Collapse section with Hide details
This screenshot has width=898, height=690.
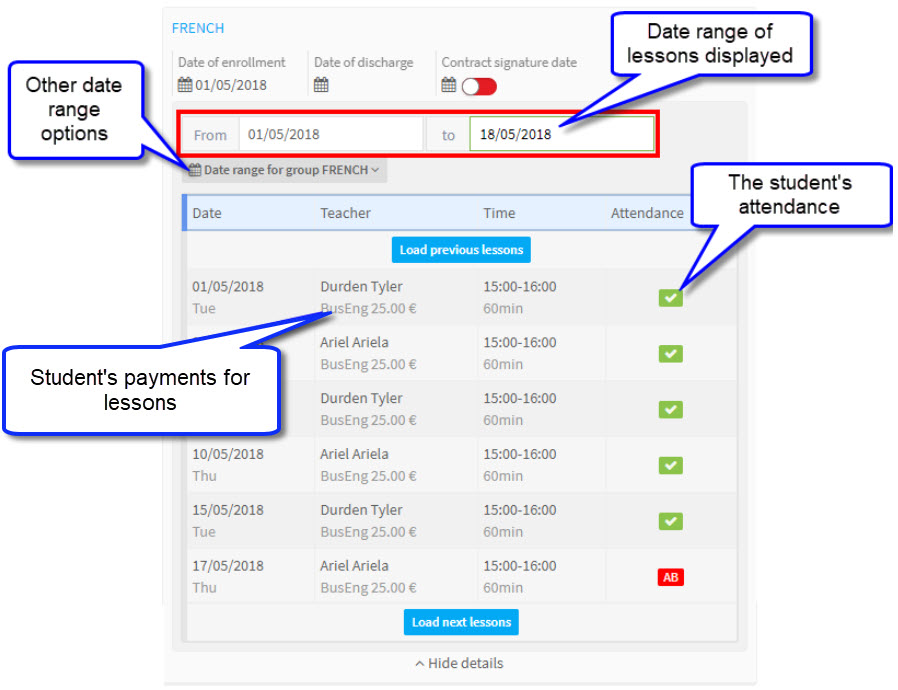coord(459,663)
